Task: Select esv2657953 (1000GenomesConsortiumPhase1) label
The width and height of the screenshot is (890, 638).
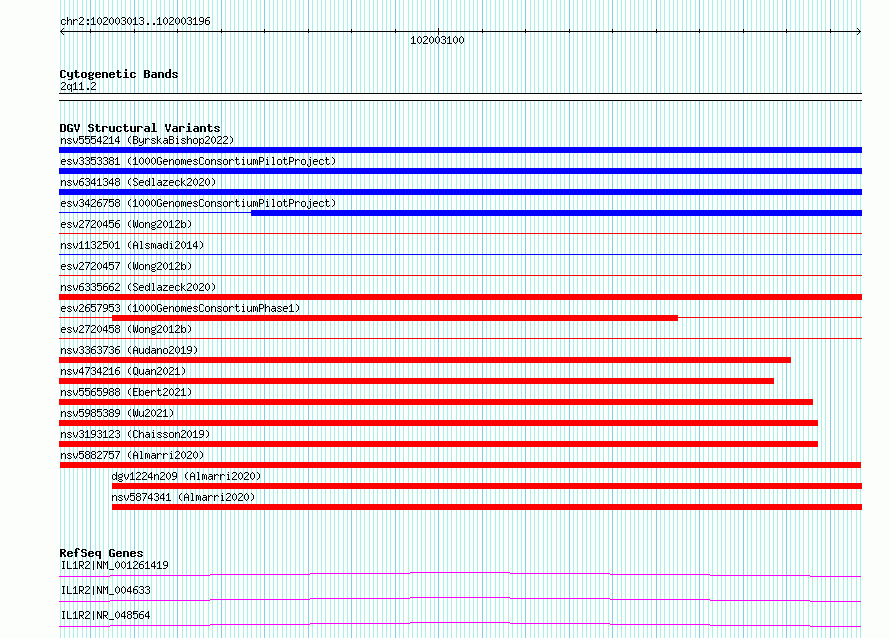Action: [180, 308]
